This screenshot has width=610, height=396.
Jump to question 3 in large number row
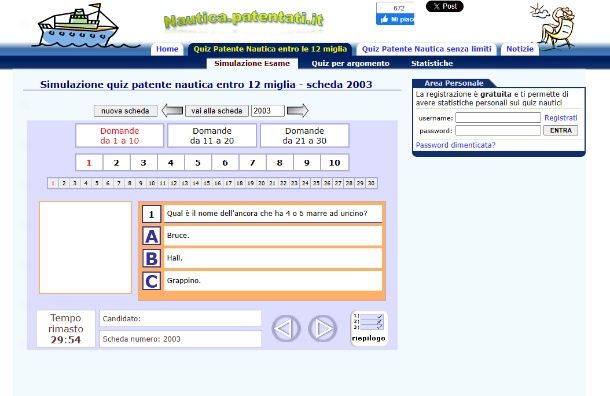click(144, 163)
